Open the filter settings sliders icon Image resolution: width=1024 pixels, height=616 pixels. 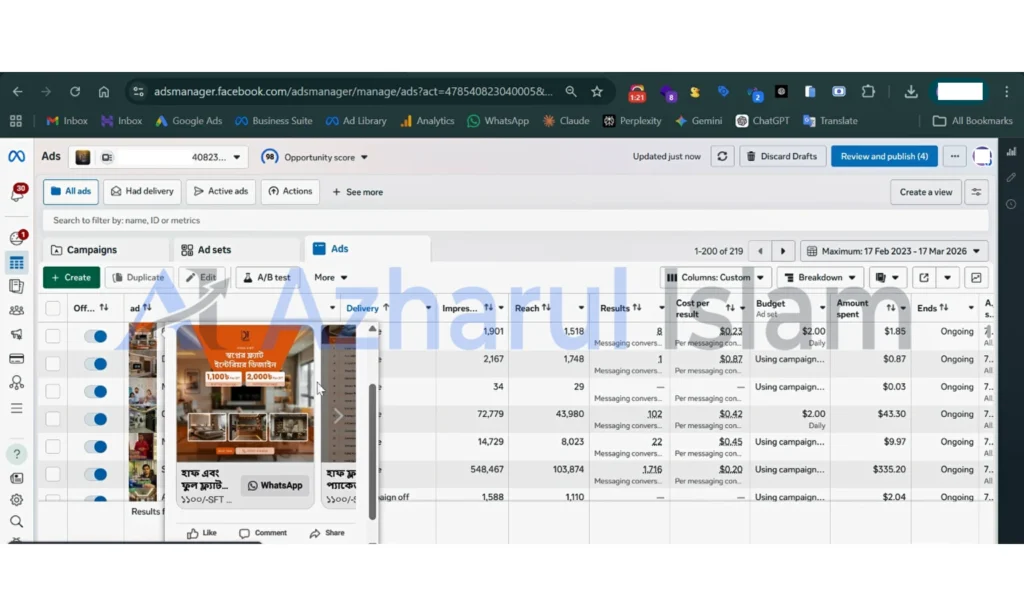click(x=976, y=192)
